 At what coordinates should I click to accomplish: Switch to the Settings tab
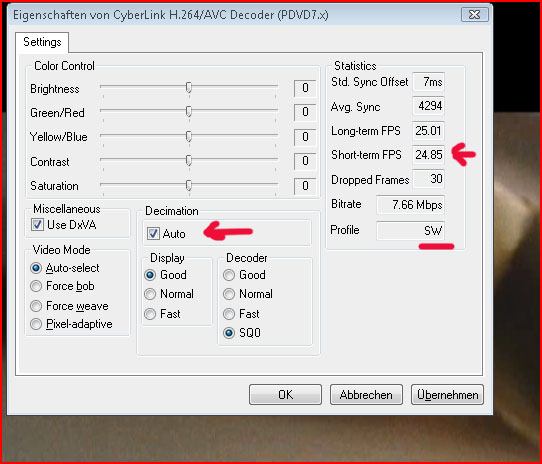42,42
